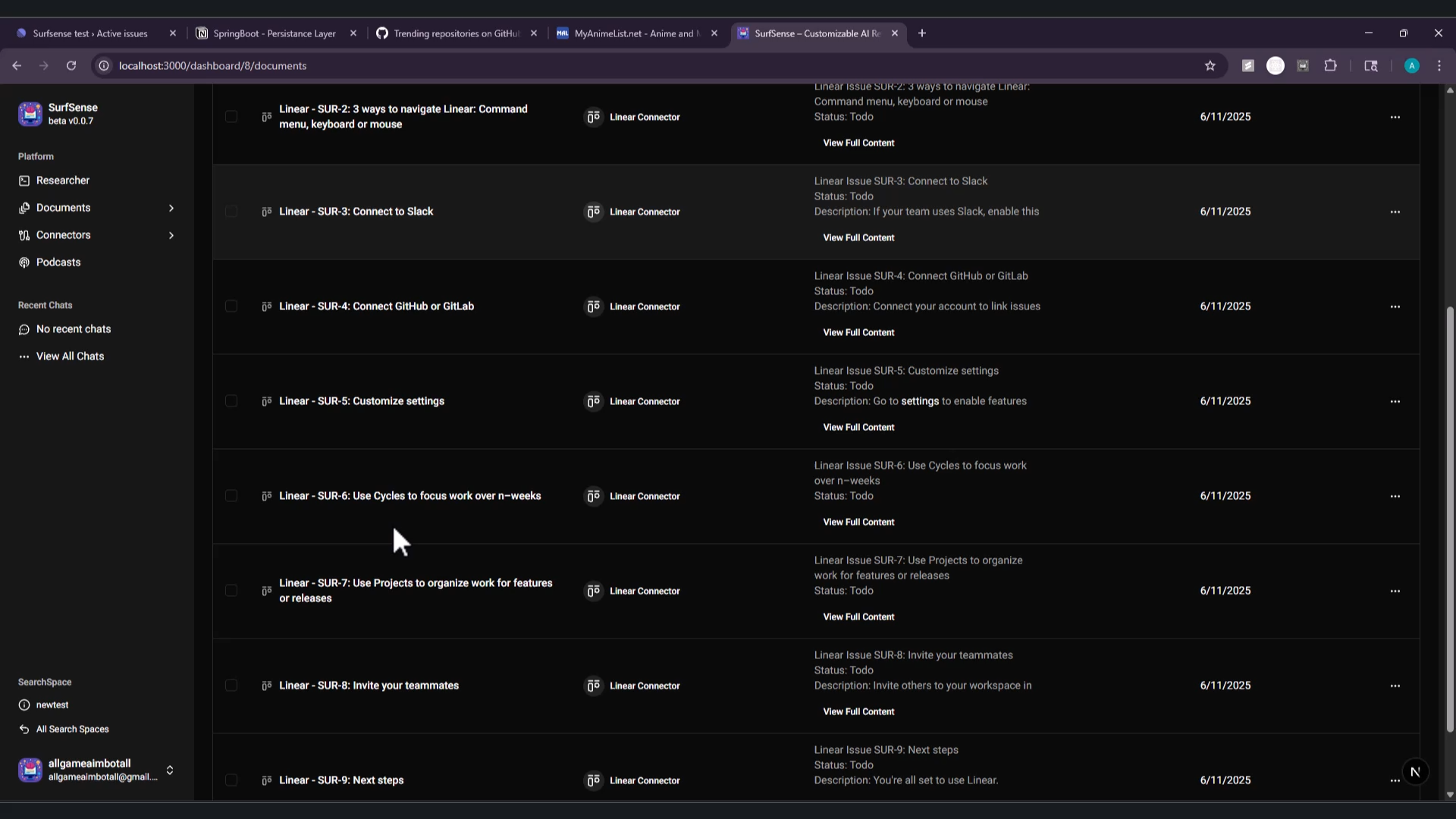
Task: Expand the Documents sidebar section
Action: (171, 208)
